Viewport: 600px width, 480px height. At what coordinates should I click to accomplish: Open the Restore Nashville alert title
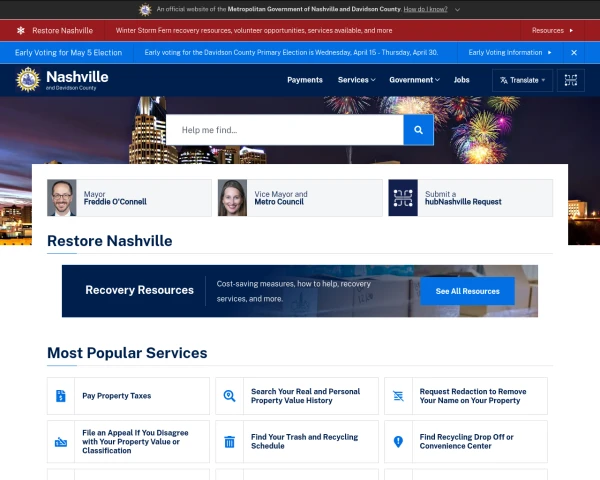click(62, 31)
